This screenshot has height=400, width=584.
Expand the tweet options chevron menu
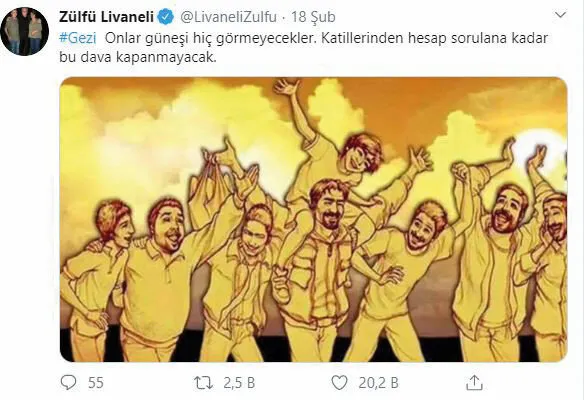click(x=561, y=15)
